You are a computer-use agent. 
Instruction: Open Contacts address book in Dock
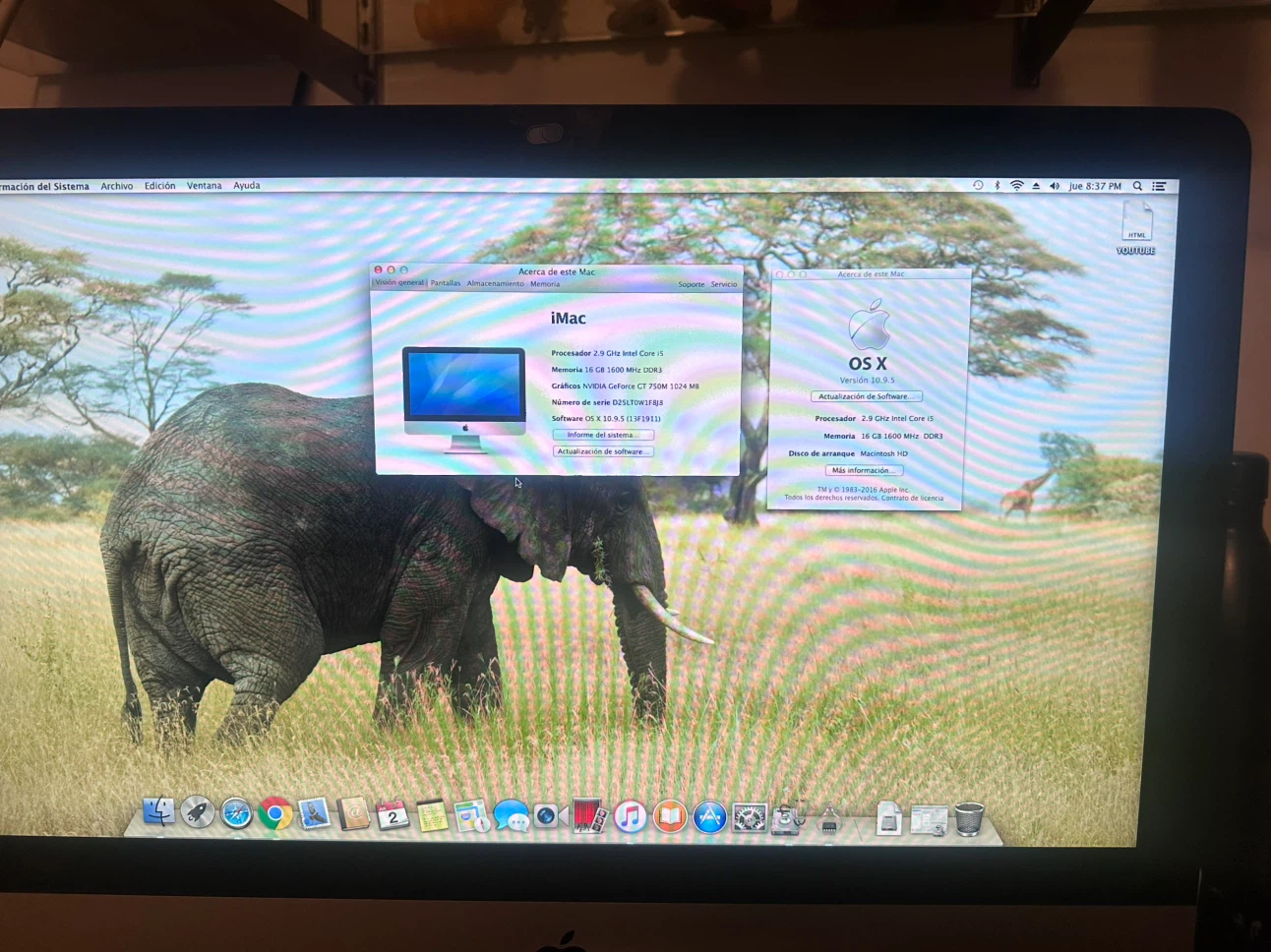[x=354, y=815]
